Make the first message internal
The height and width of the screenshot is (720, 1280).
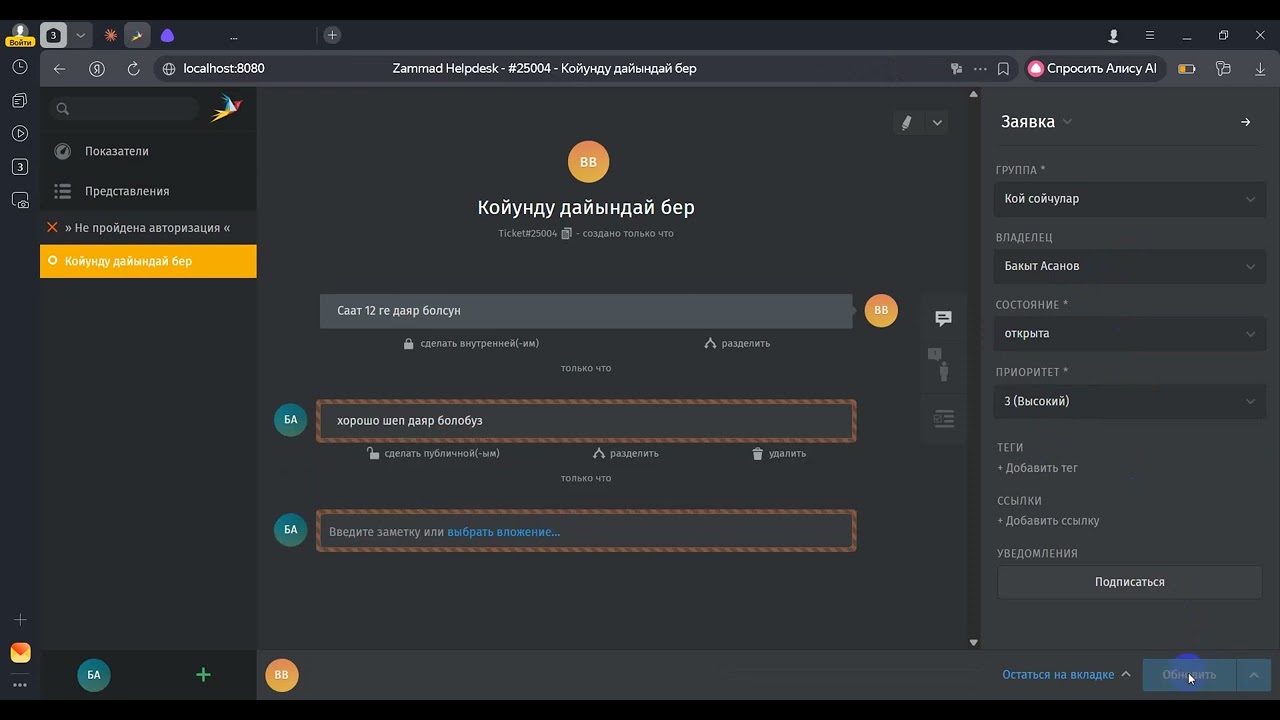tap(471, 343)
